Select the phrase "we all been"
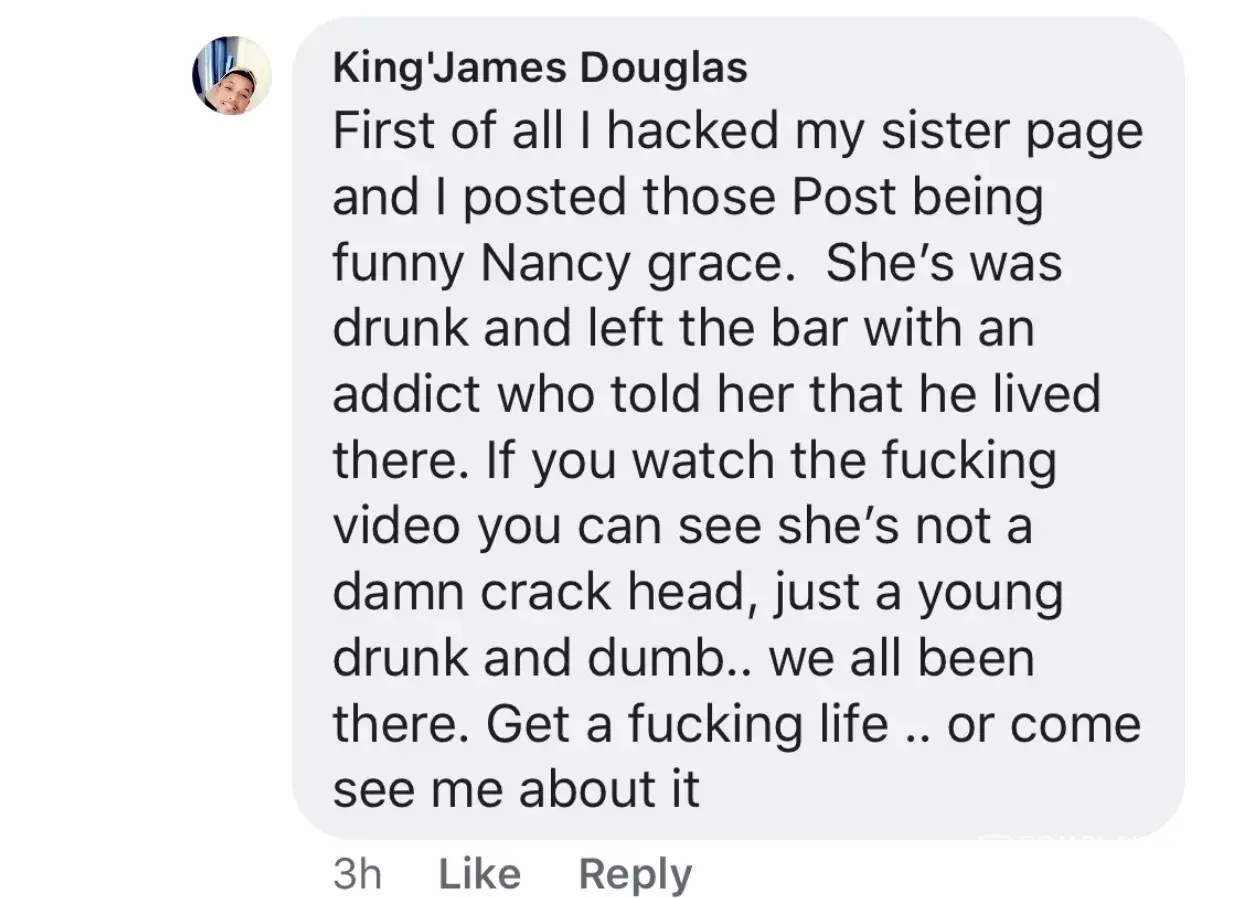The width and height of the screenshot is (1239, 898). [902, 658]
